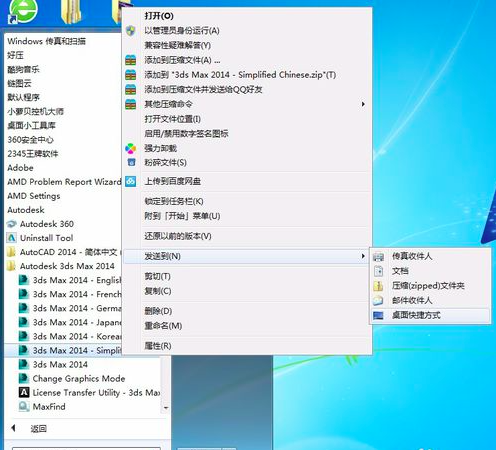496x450 pixels.
Task: Open 酷狗音乐 in programs list
Action: pyautogui.click(x=23, y=69)
